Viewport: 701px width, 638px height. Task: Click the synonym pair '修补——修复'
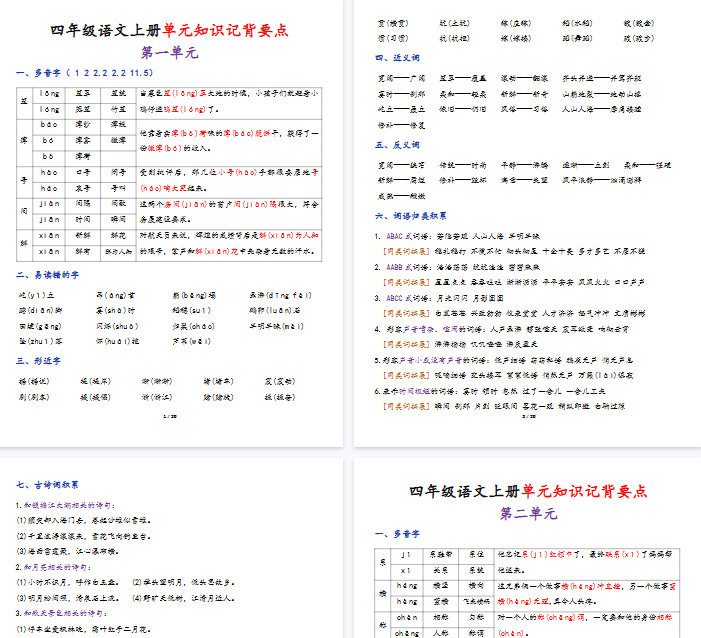coord(401,125)
